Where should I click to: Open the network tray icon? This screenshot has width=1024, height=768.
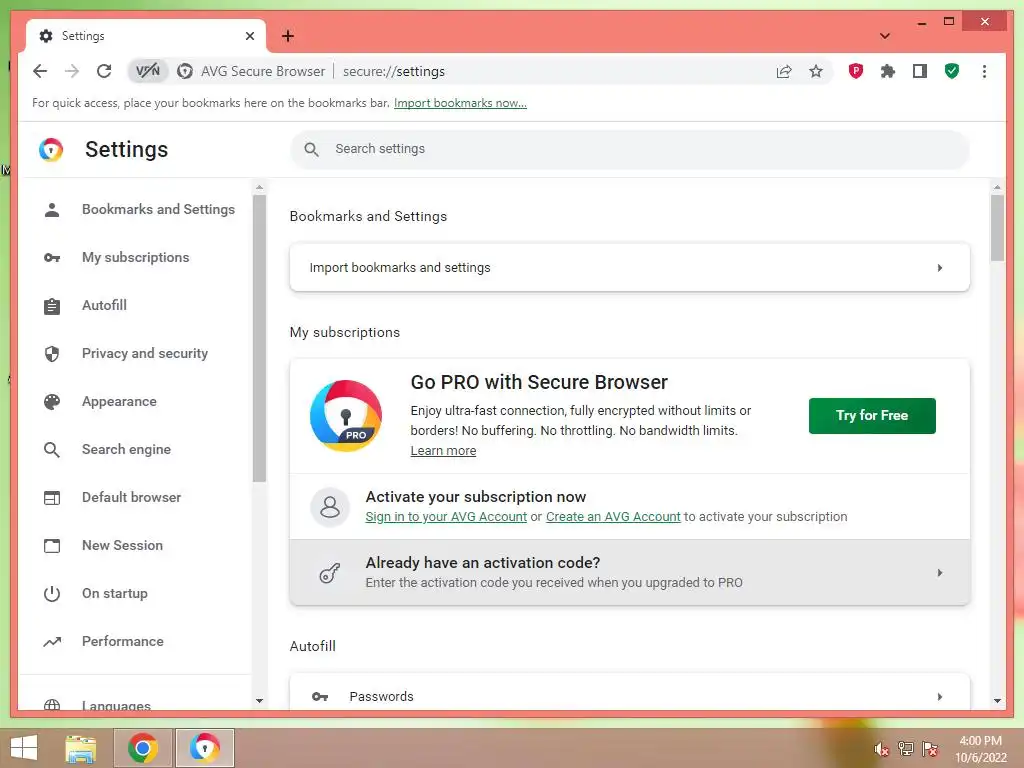(x=905, y=749)
